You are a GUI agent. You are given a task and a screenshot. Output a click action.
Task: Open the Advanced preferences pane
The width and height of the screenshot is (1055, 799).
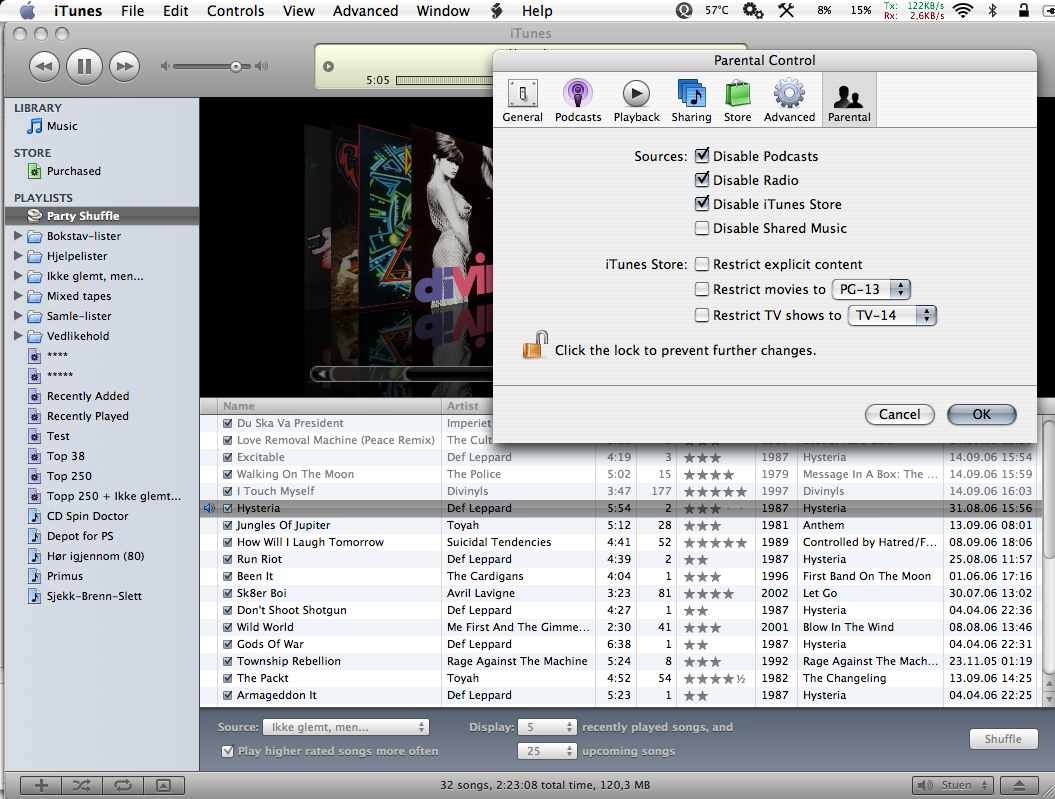789,101
